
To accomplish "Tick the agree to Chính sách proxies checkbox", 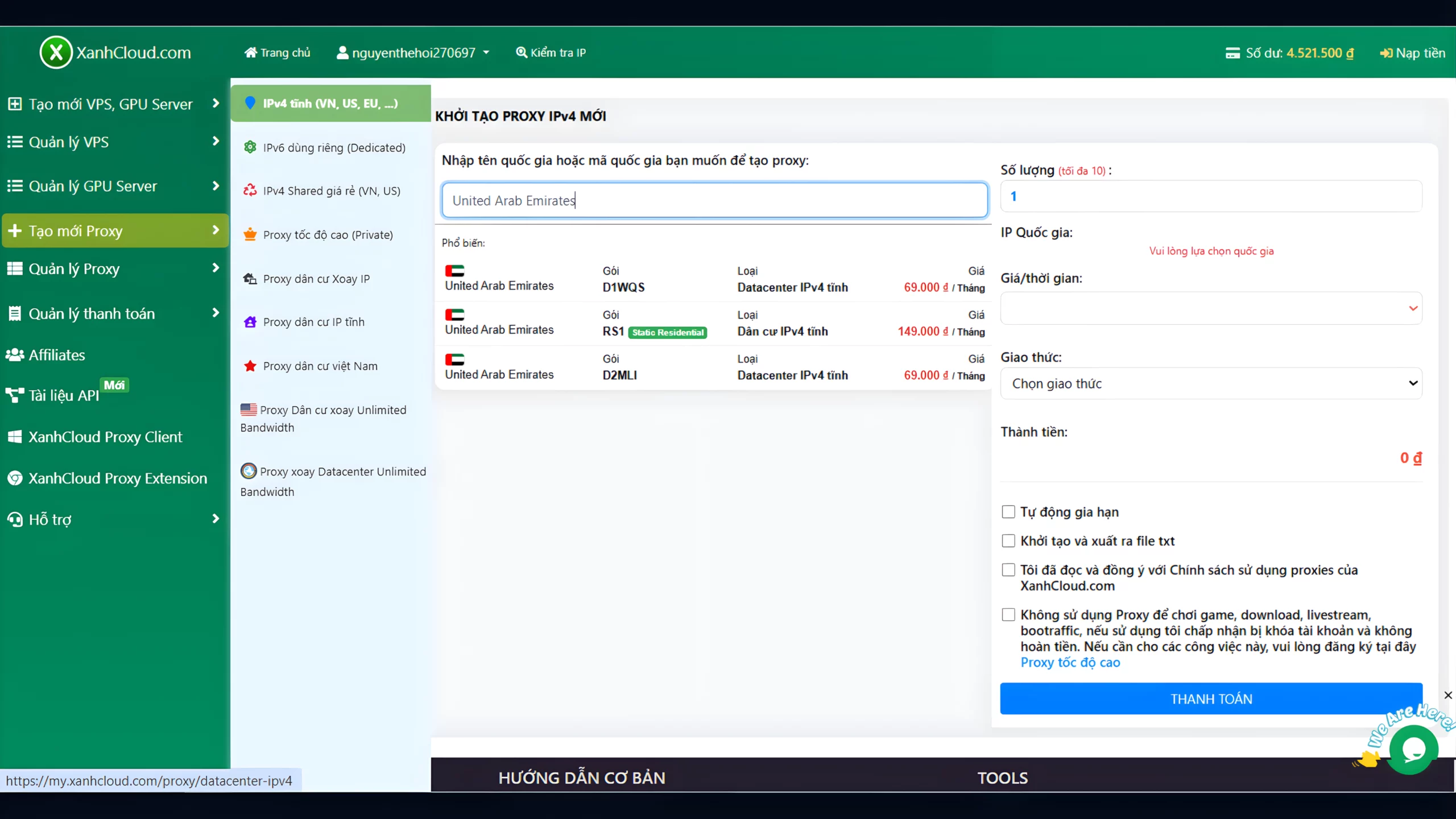I will (x=1008, y=570).
